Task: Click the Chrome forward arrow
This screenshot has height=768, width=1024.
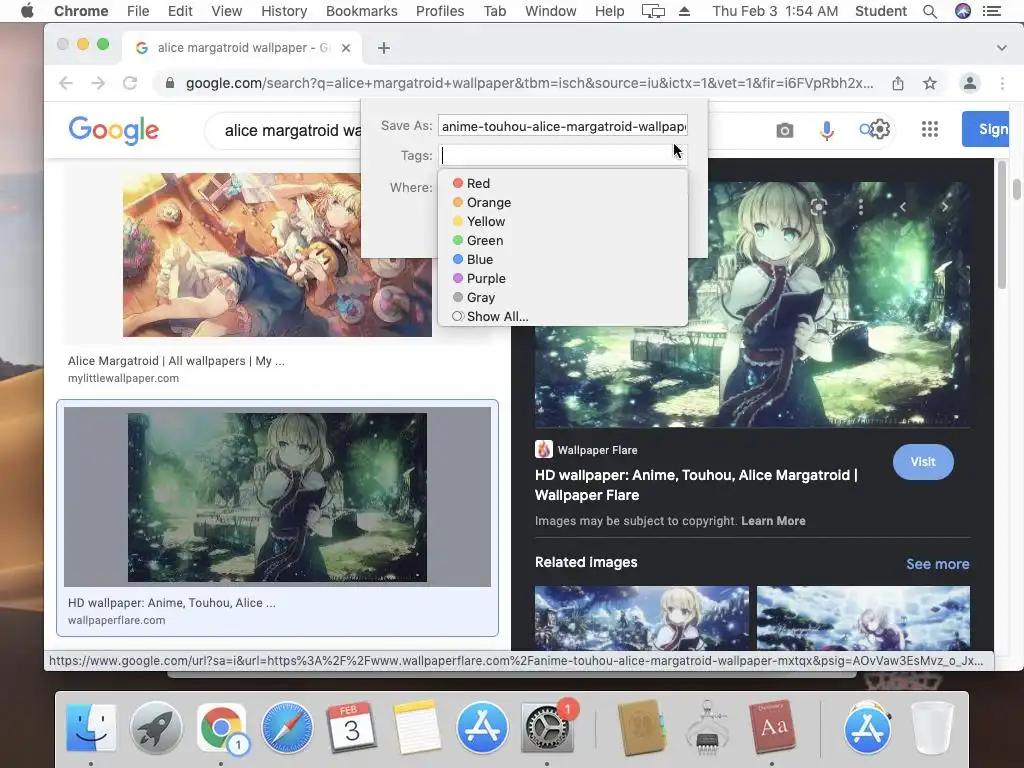Action: click(x=98, y=83)
